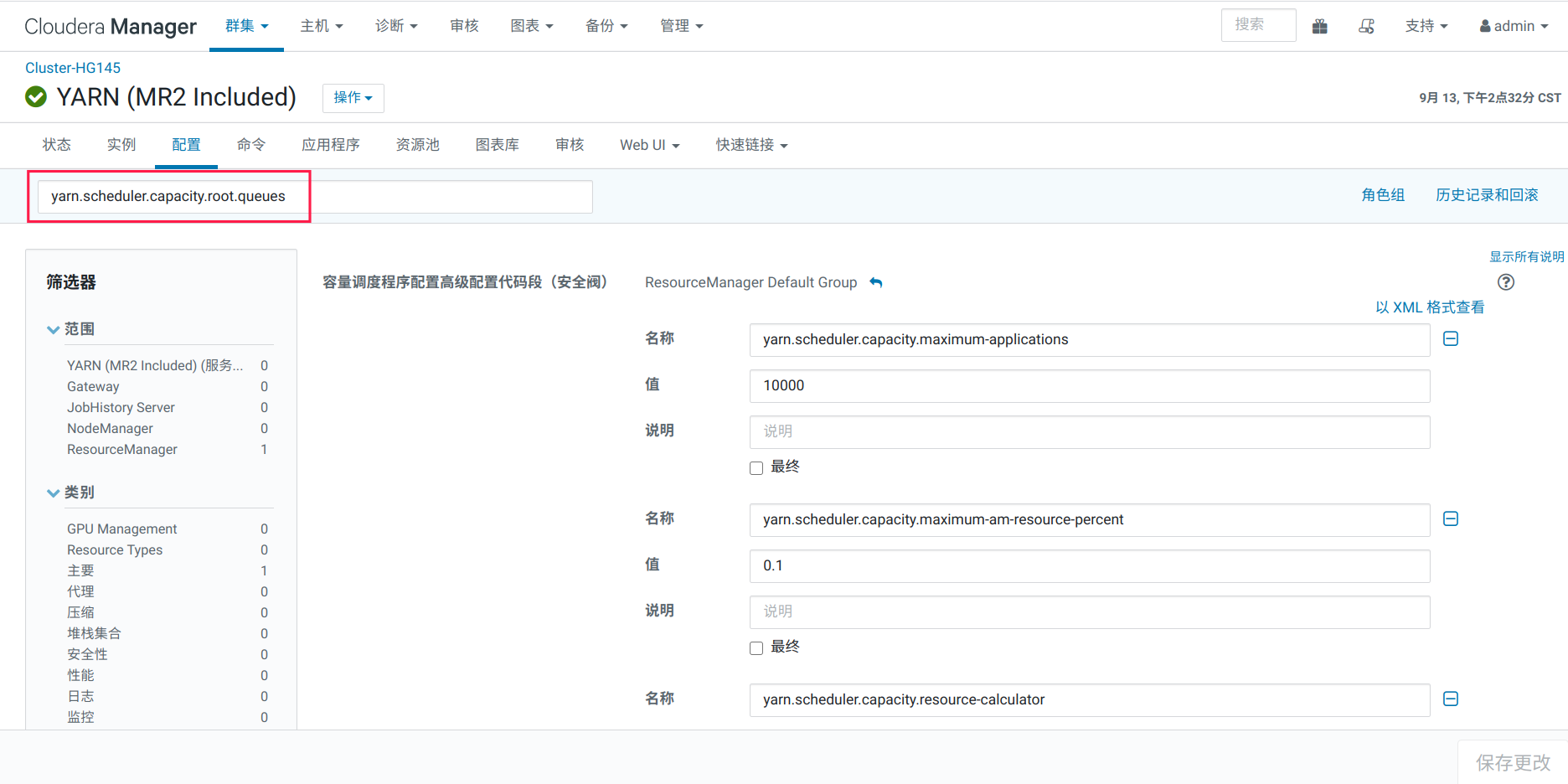Filter by NodeManager scope
The width and height of the screenshot is (1568, 784).
(x=110, y=429)
